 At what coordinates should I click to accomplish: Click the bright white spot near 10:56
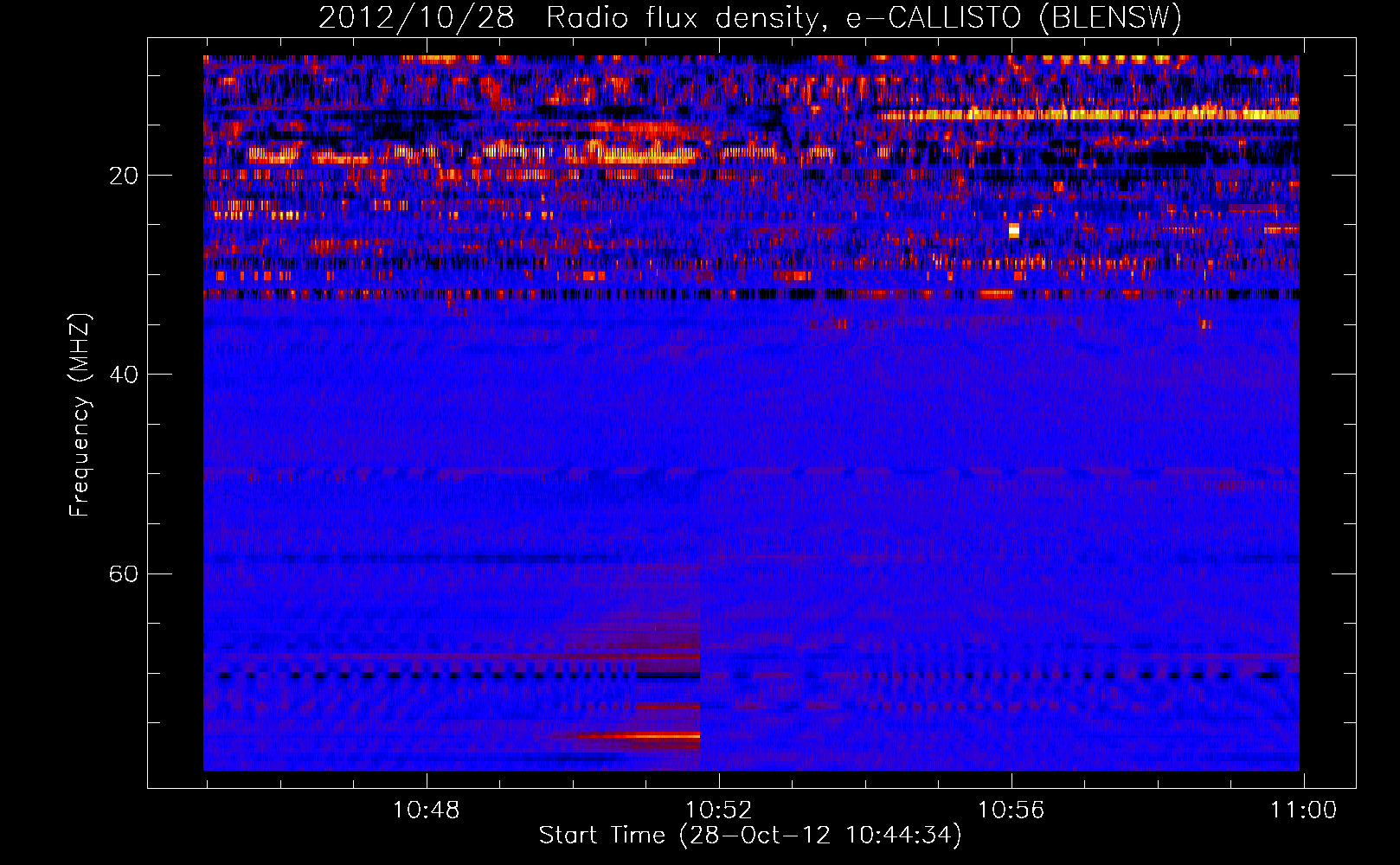[1014, 230]
